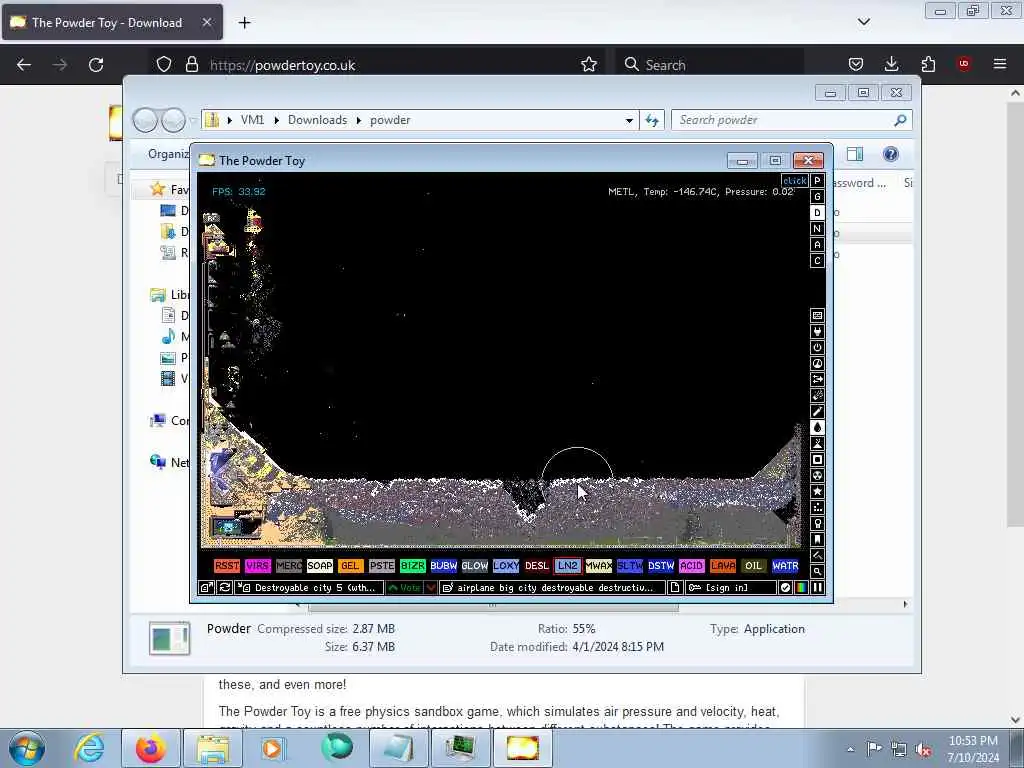The height and width of the screenshot is (768, 1024).
Task: Bookmark the page with the star
Action: [x=588, y=64]
